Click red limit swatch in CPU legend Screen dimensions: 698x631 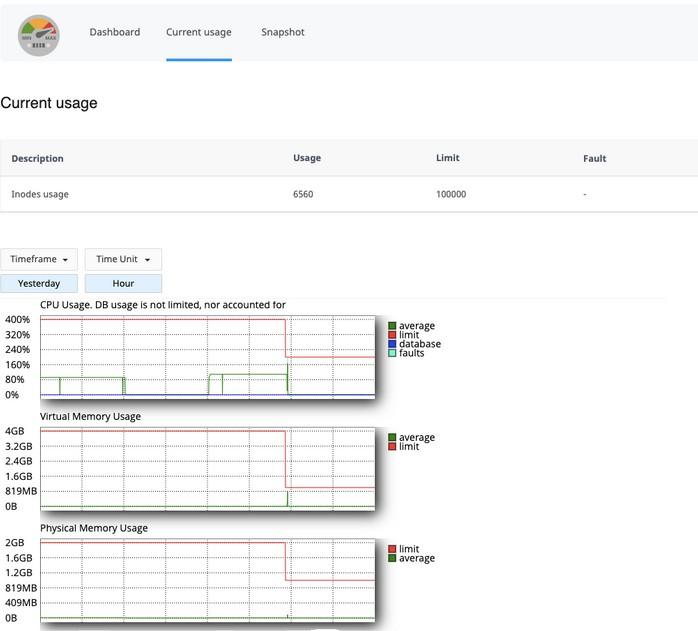click(392, 335)
